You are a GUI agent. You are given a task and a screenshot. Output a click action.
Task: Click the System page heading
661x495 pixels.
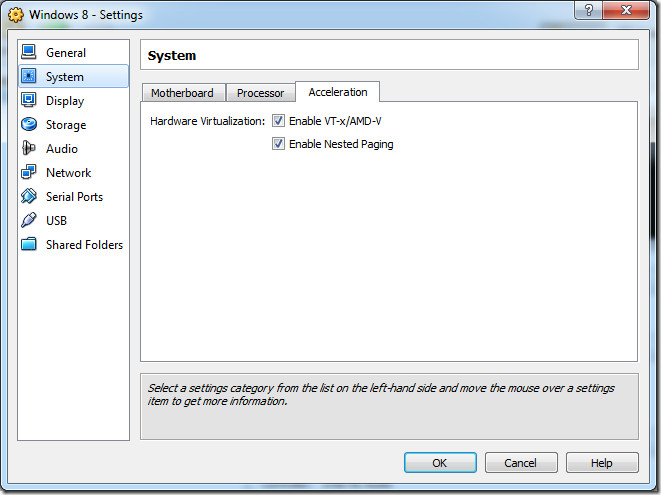click(x=172, y=56)
